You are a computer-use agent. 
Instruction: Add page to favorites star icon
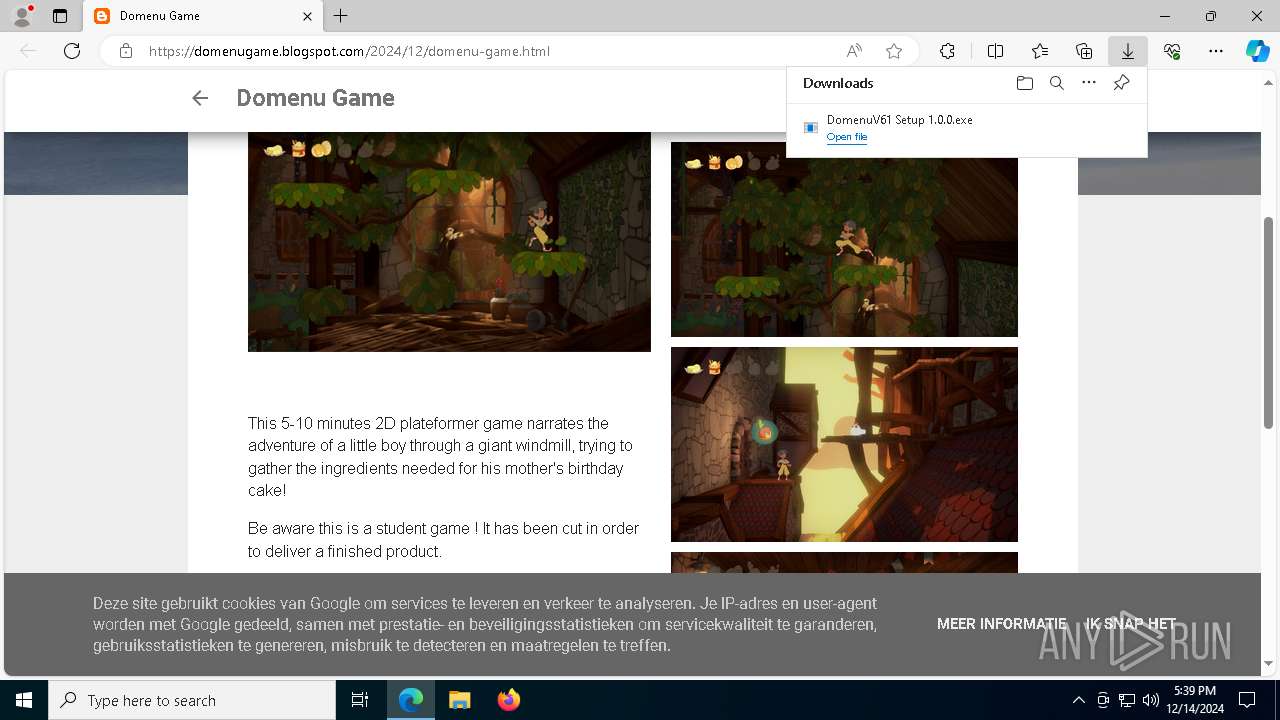(x=894, y=51)
